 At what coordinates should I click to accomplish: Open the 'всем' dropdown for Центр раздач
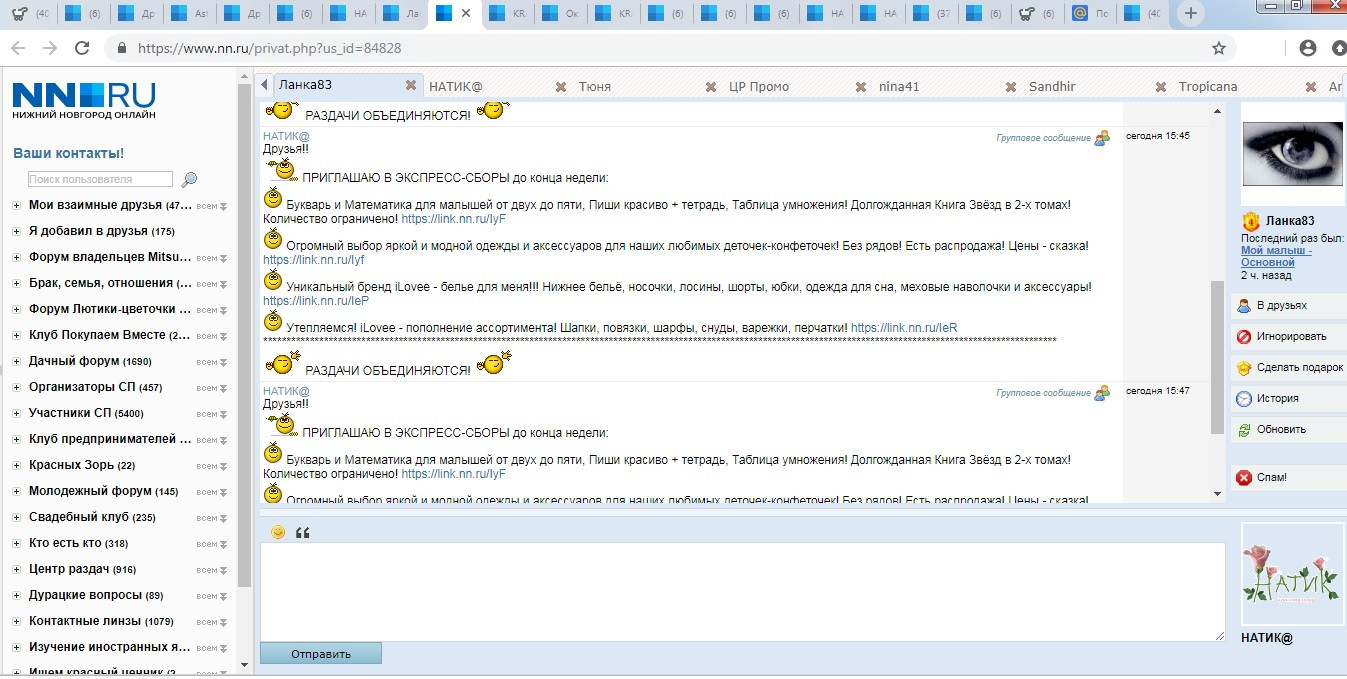coord(212,570)
